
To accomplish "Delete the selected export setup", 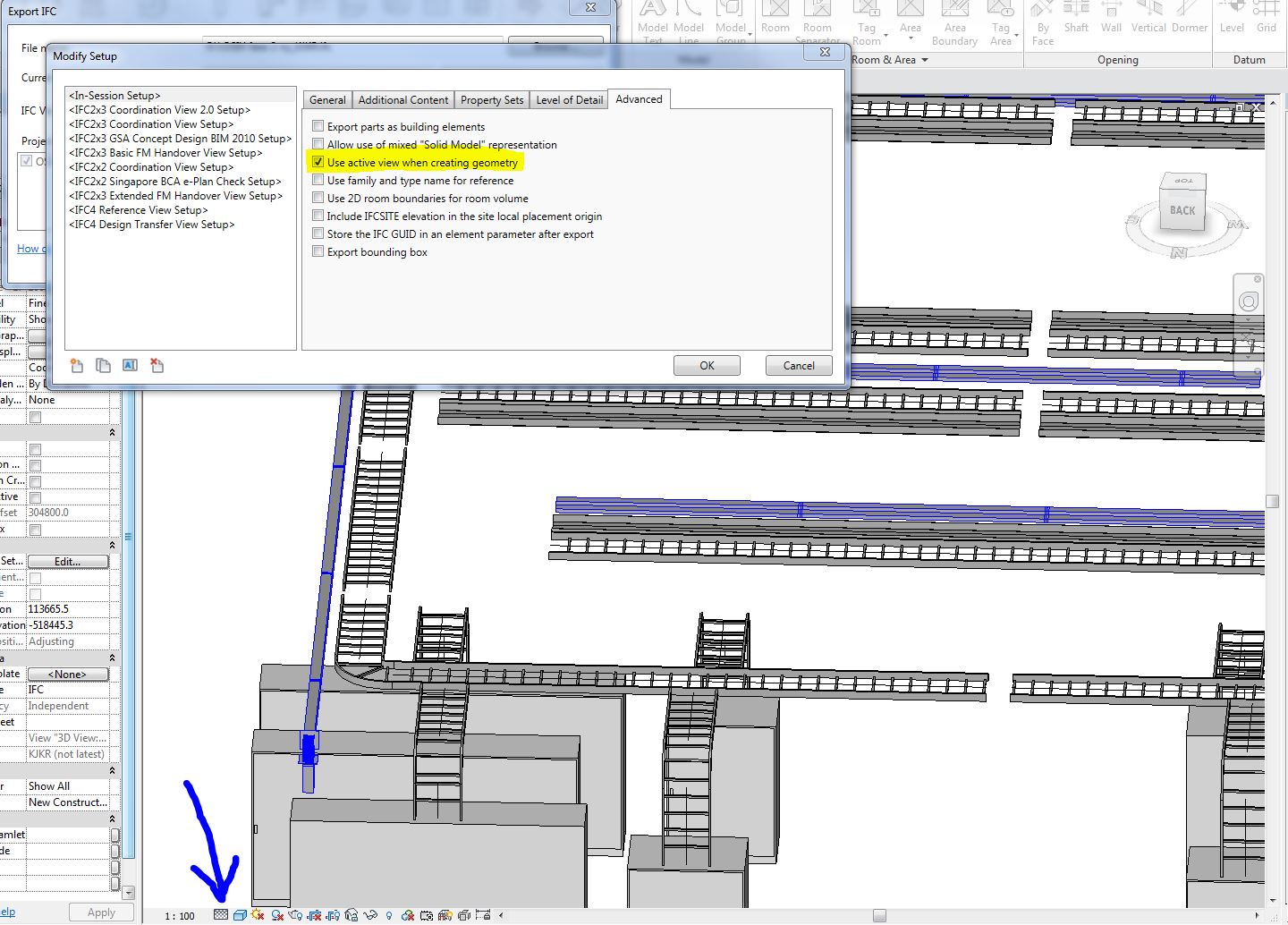I will pyautogui.click(x=157, y=365).
